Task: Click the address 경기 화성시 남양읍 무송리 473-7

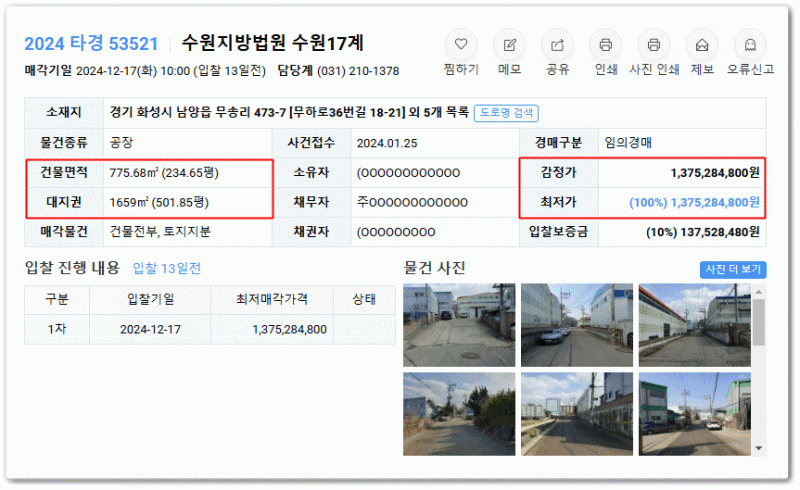Action: point(198,112)
